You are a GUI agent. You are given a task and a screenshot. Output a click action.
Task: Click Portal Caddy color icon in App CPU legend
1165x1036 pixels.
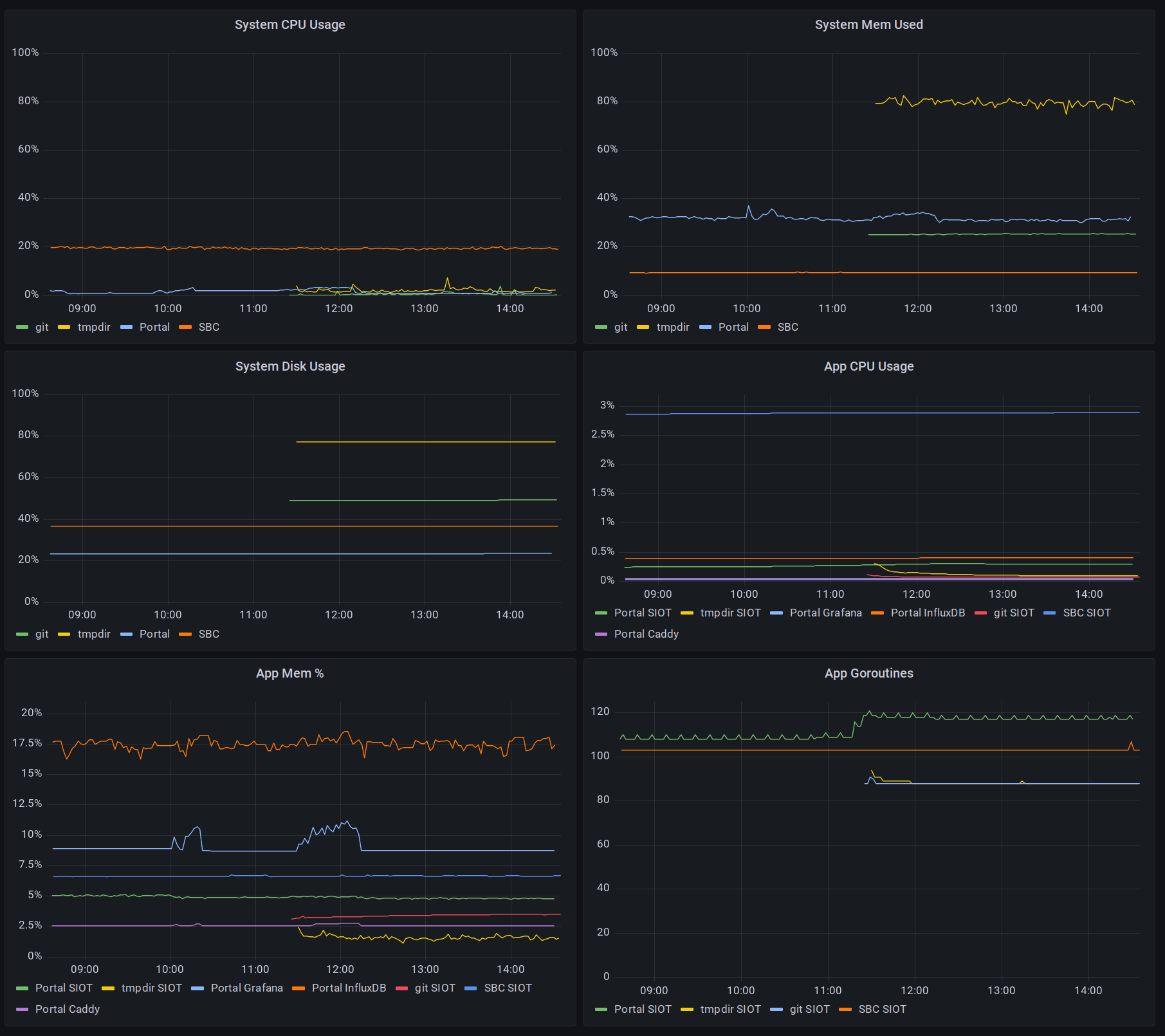pos(601,634)
